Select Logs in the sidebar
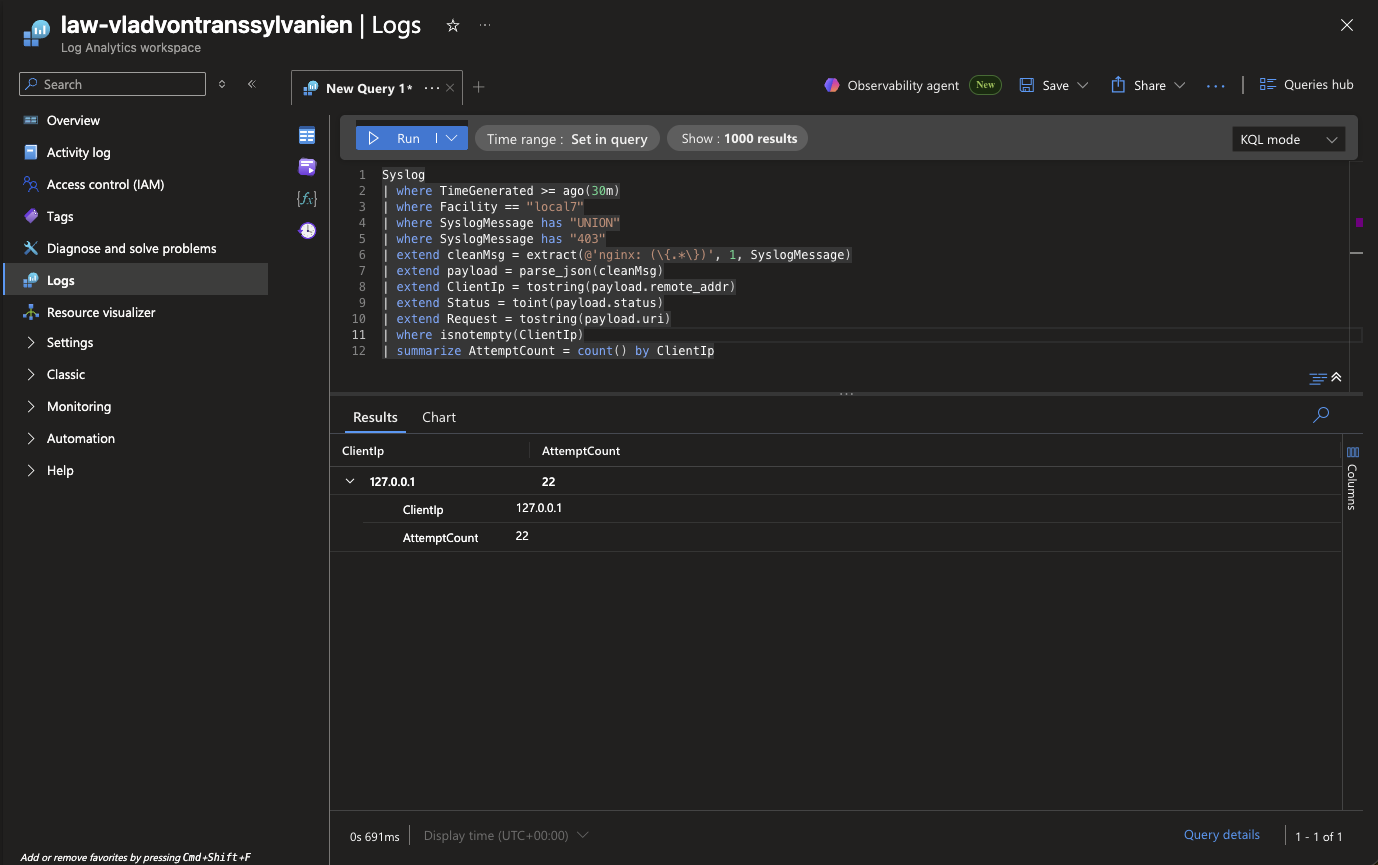Screen dimensions: 1378x865 [134, 280]
